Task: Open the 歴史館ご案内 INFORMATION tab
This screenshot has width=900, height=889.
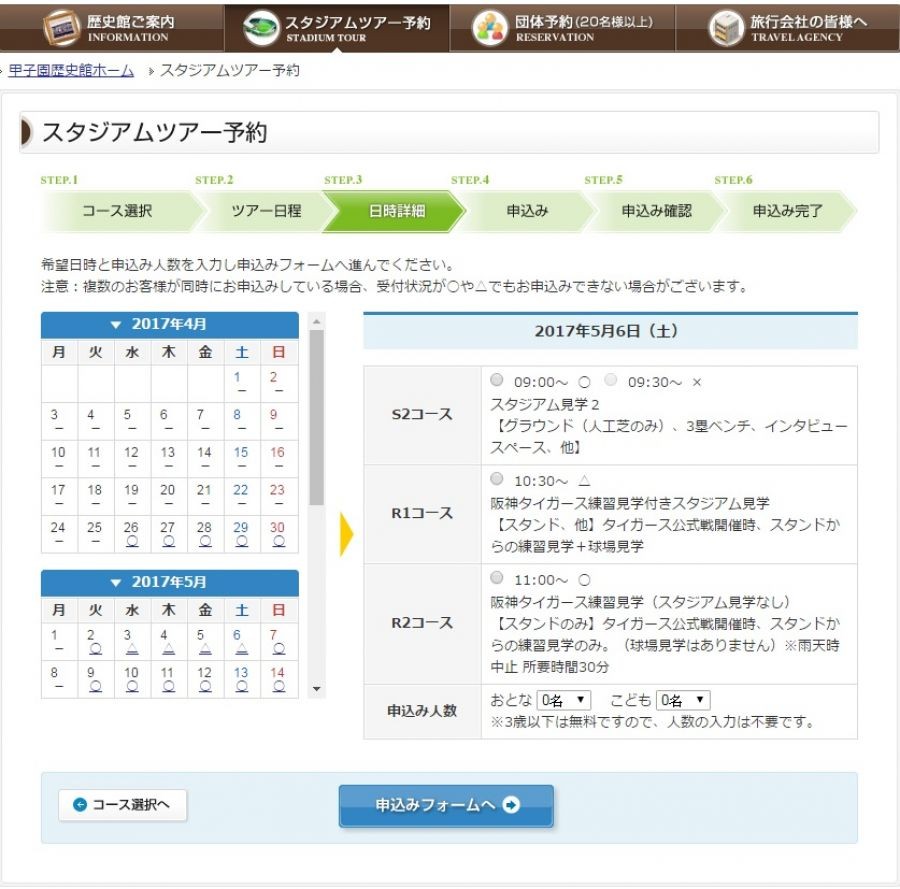Action: coord(112,28)
